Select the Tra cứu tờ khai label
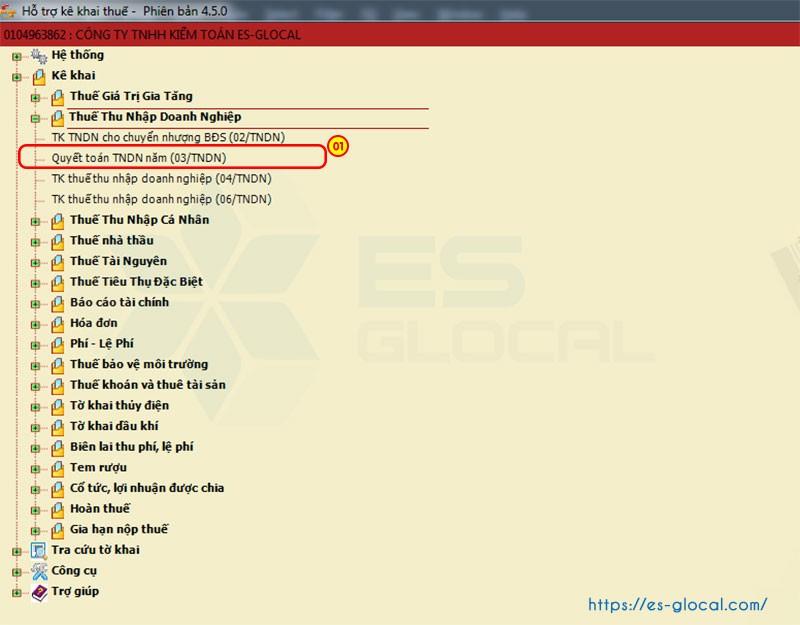 point(95,549)
